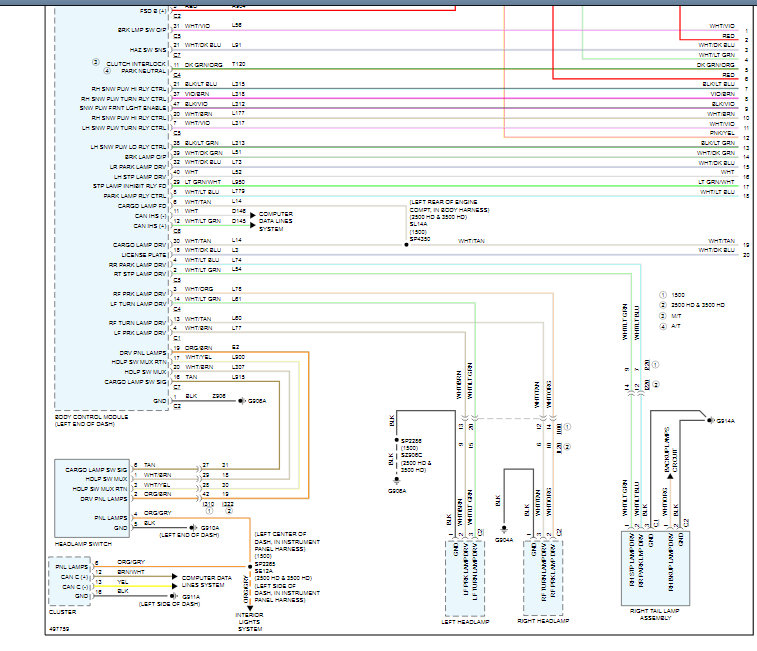Click the RIGHT HEADLAMP label

tap(543, 621)
